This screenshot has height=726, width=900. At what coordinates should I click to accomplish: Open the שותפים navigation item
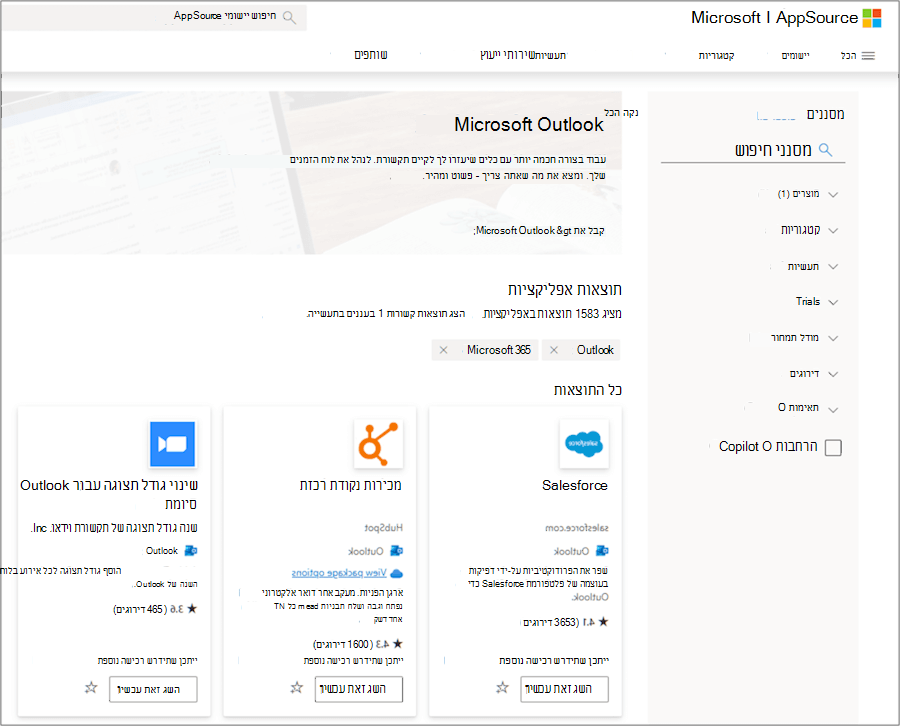[x=370, y=55]
